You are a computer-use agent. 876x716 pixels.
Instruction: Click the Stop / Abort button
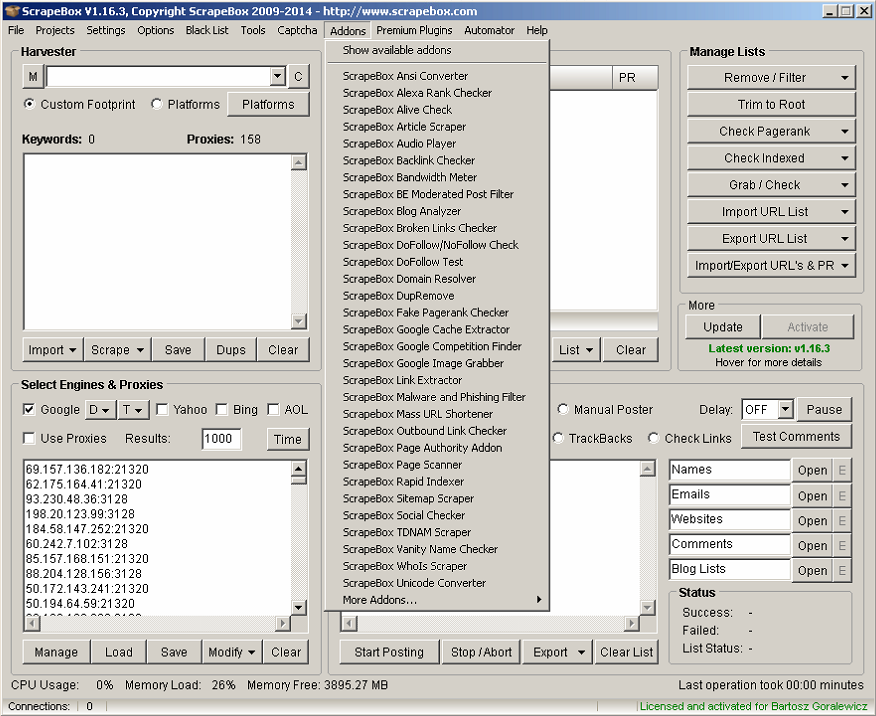click(x=481, y=652)
